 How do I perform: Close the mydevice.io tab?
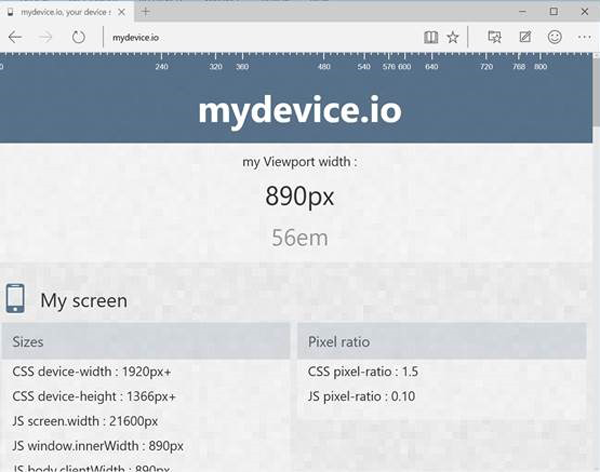pos(121,12)
